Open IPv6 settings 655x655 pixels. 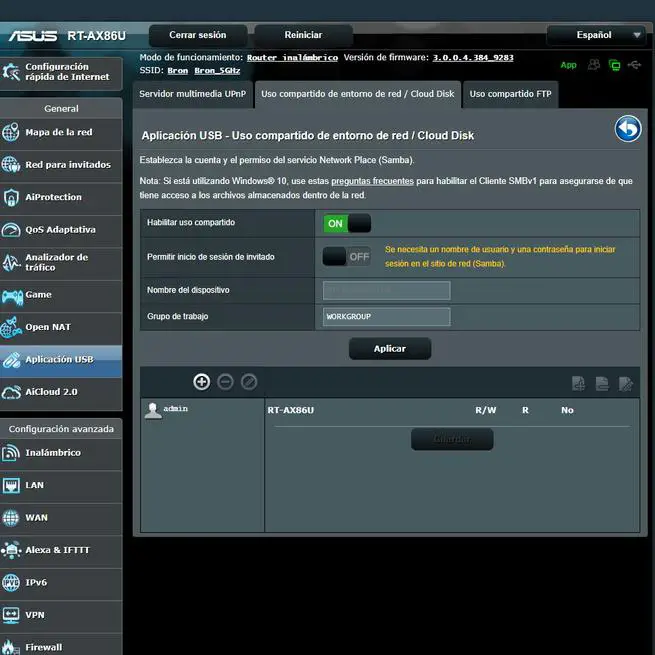(61, 583)
